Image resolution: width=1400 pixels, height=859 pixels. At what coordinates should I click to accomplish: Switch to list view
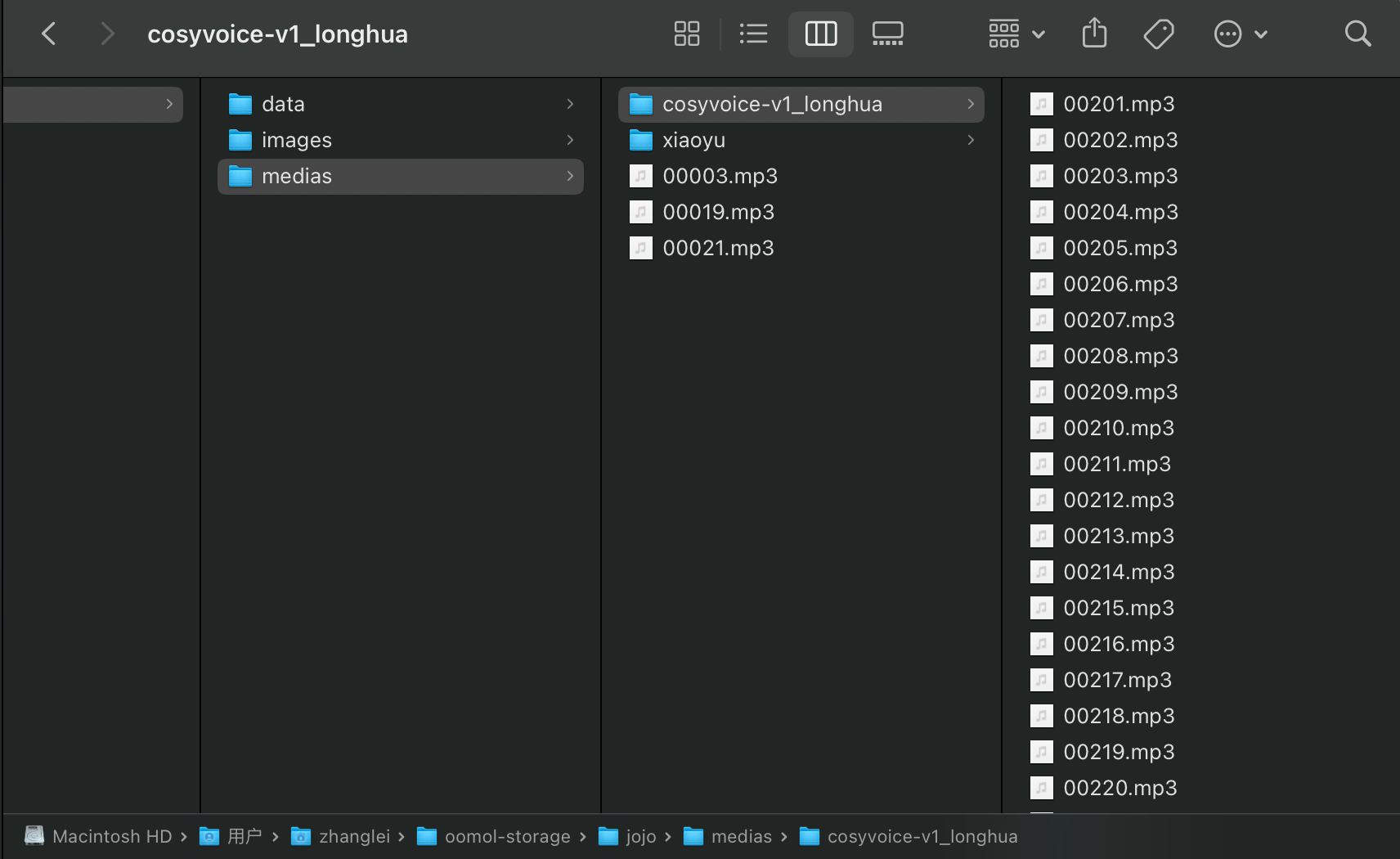[x=753, y=34]
